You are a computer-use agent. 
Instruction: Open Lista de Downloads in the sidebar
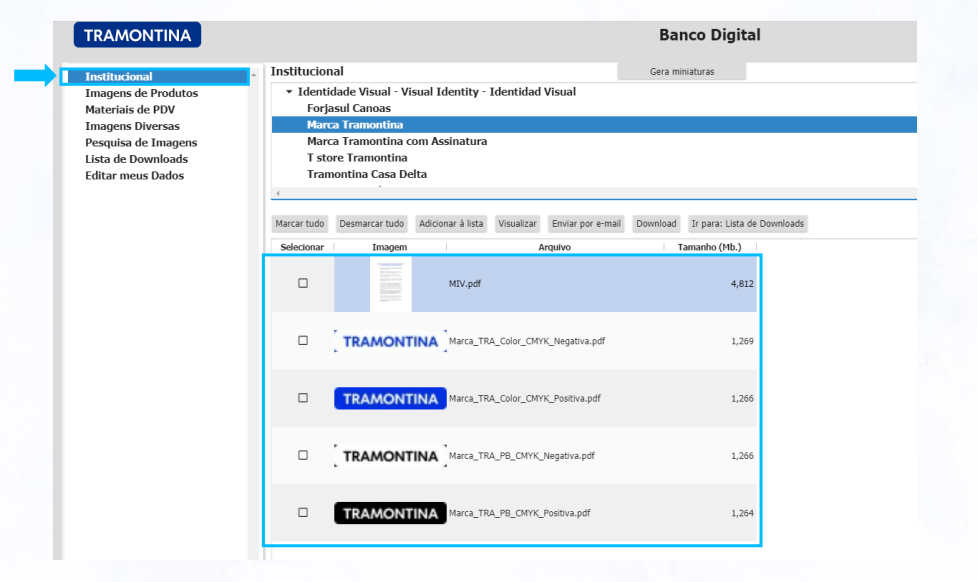pos(137,159)
